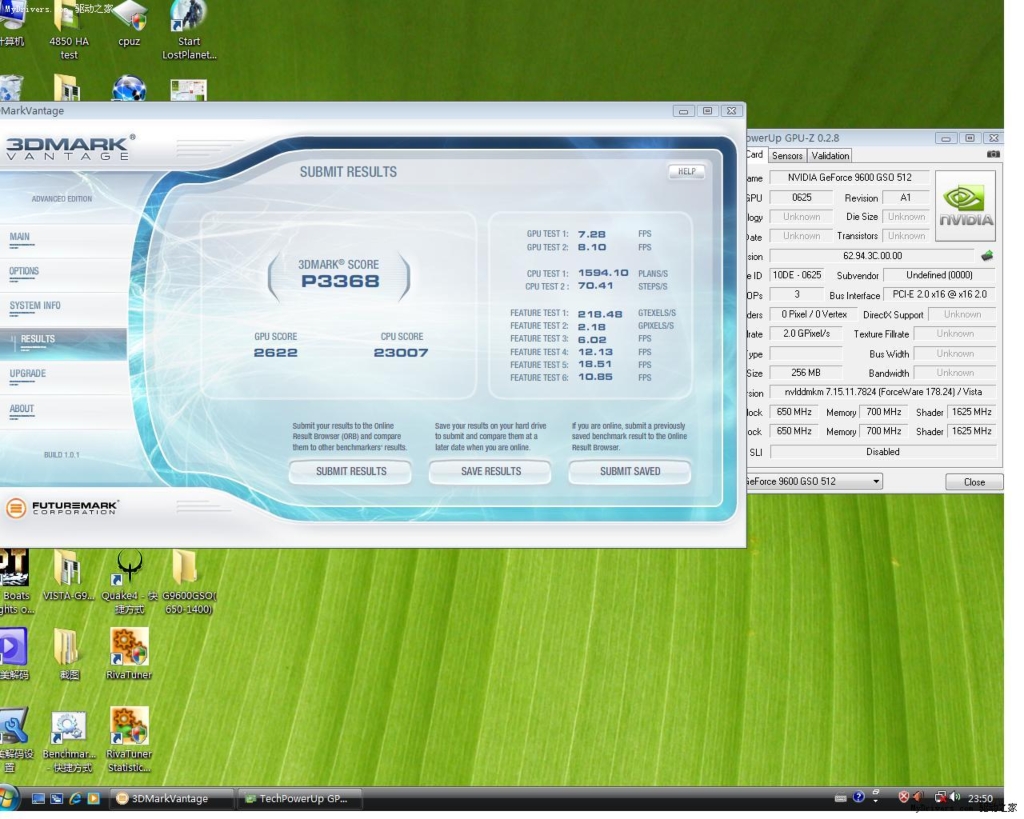The height and width of the screenshot is (819, 1024).
Task: Switch to 3DMarkVantage taskbar button
Action: click(172, 798)
